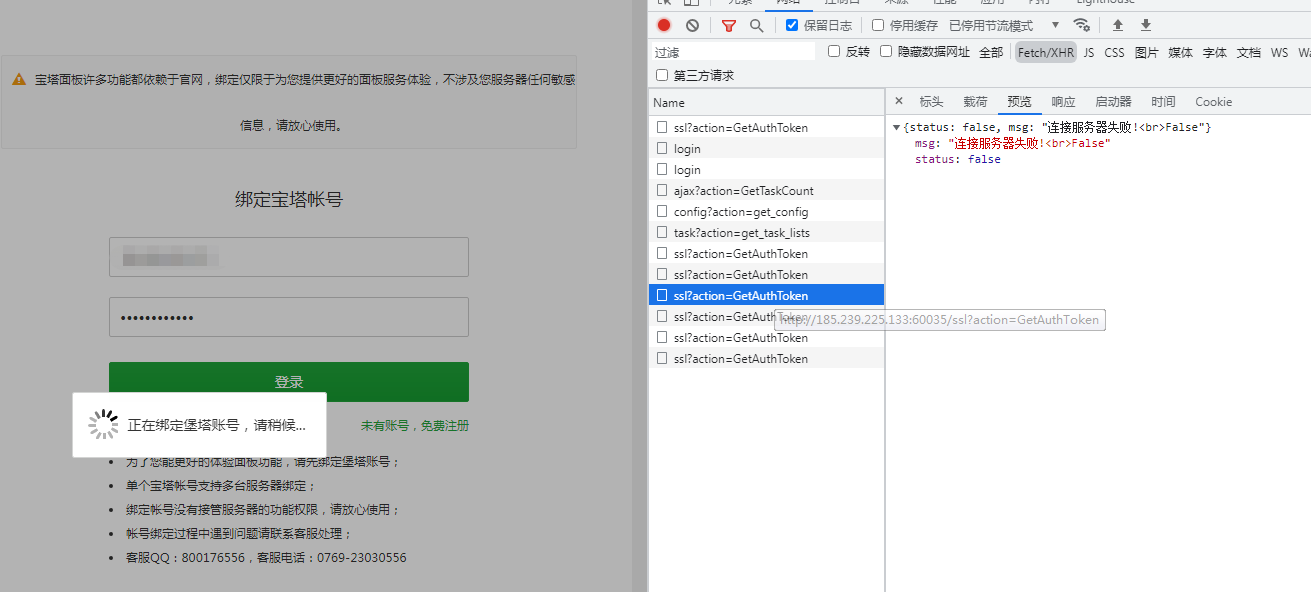The height and width of the screenshot is (592, 1311).
Task: Filter requests by 全部
Action: tap(991, 52)
